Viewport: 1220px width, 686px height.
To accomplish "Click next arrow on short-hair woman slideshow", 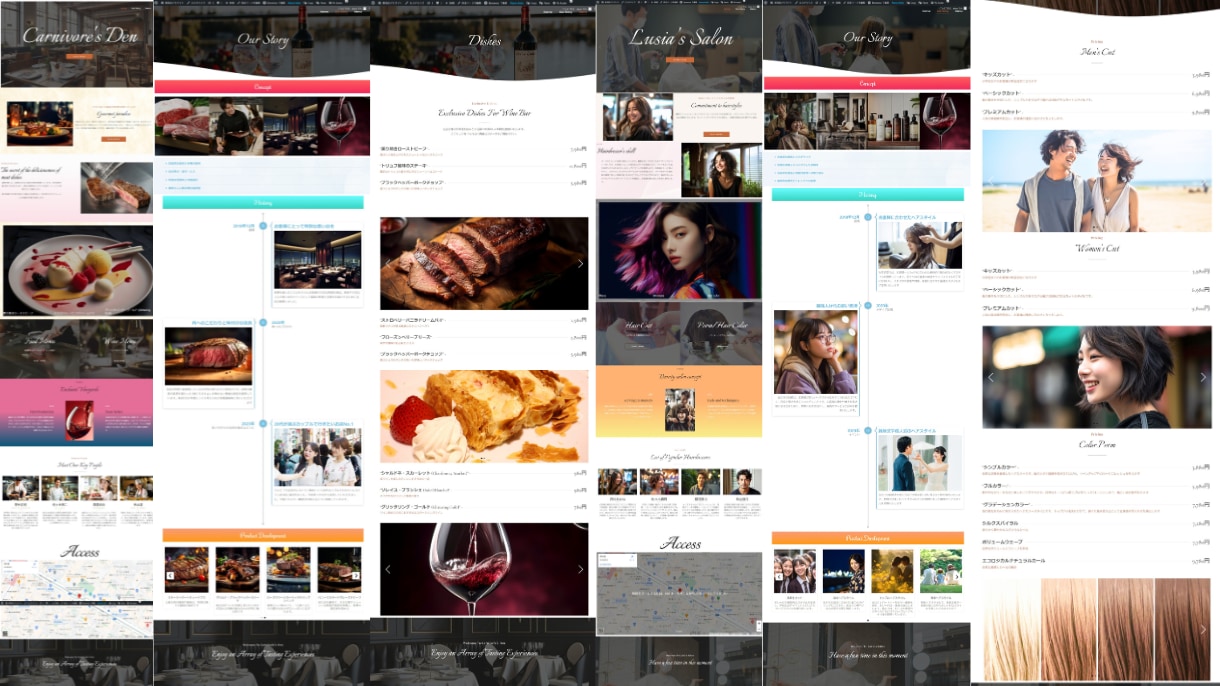I will point(1203,377).
